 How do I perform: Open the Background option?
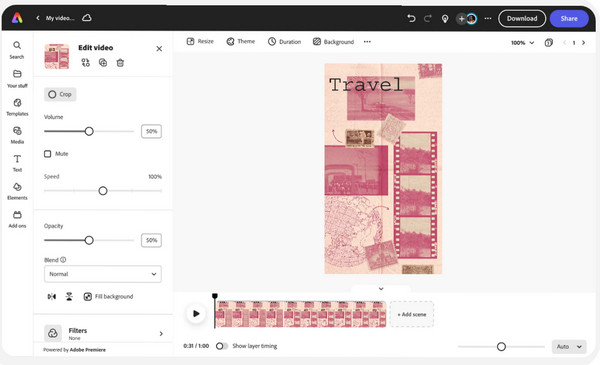(333, 42)
